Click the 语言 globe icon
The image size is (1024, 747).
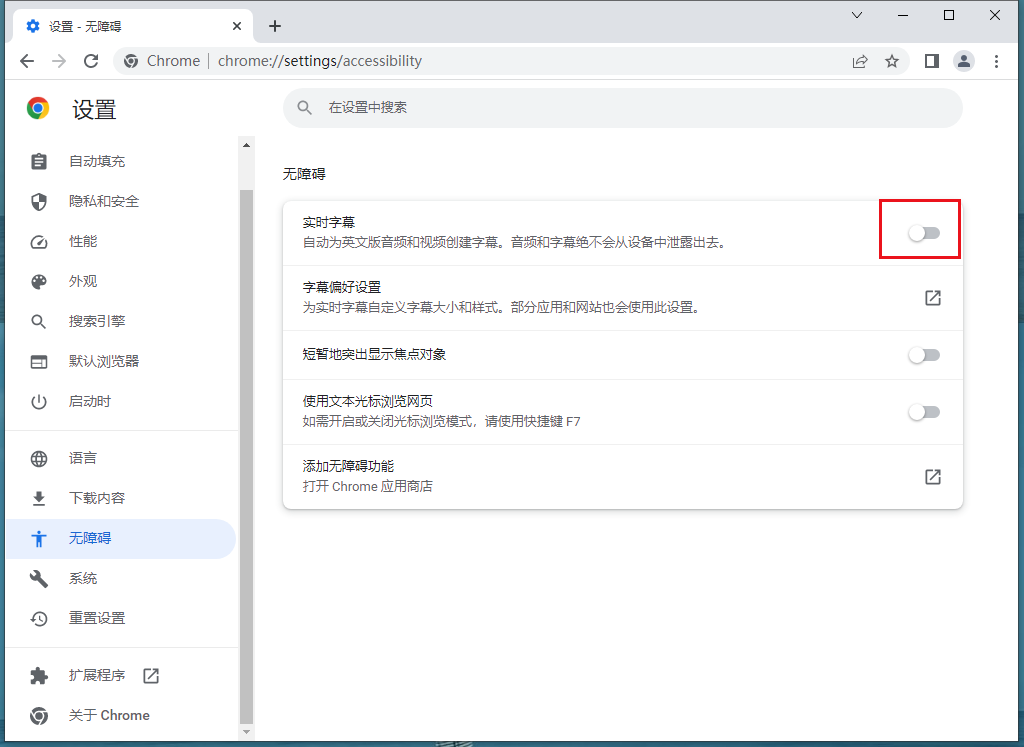click(39, 458)
